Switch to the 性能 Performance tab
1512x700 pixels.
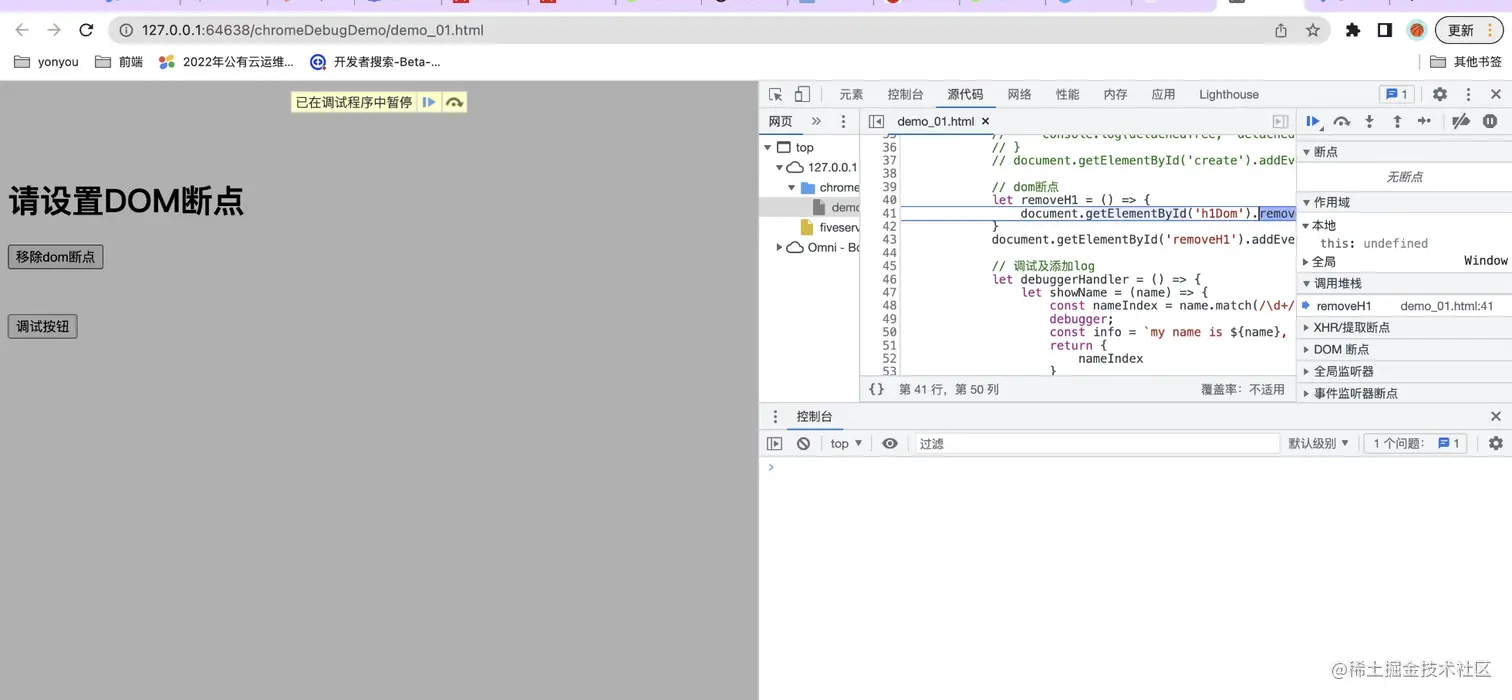click(1067, 94)
